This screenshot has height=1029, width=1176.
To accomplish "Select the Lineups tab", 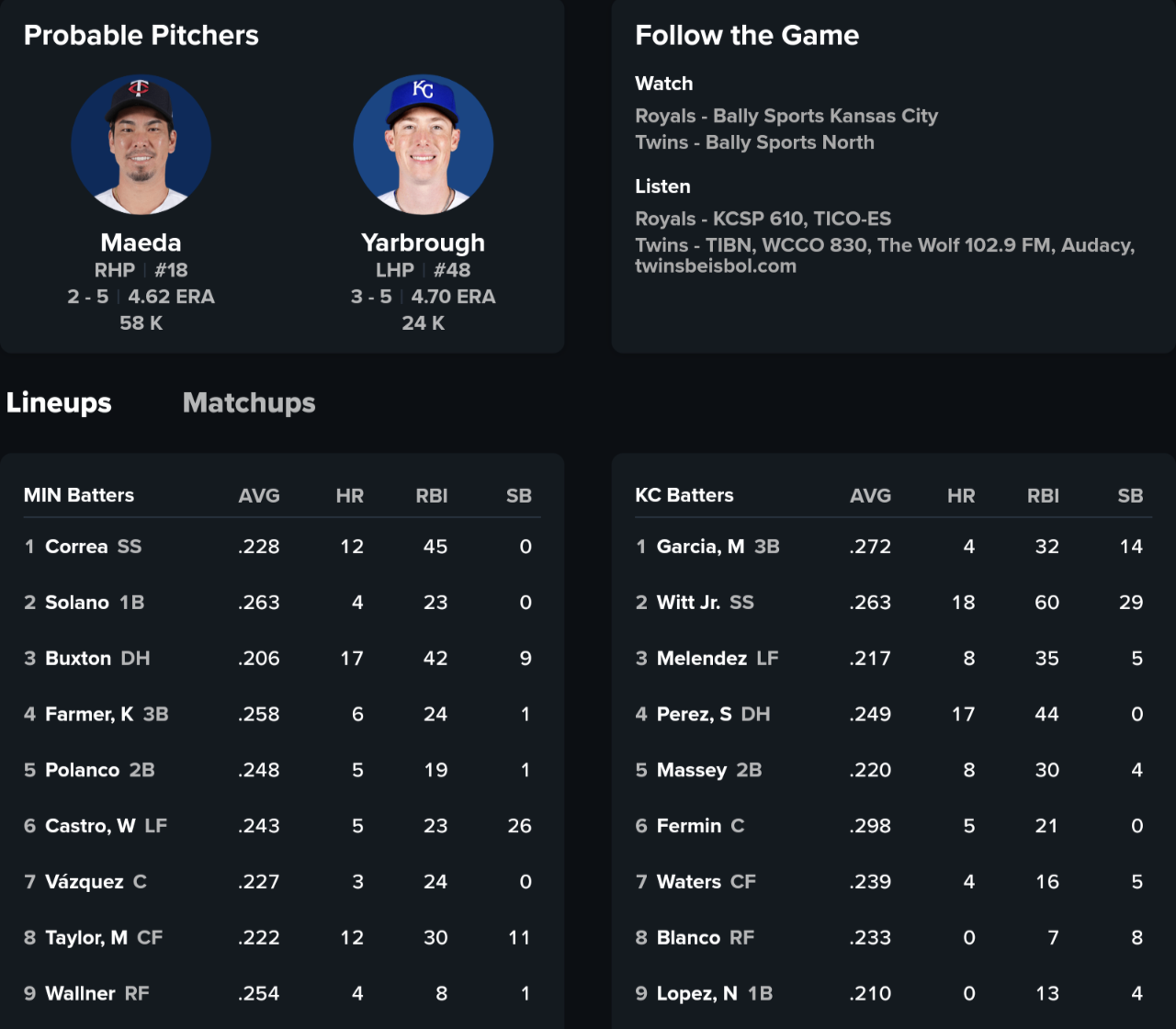I will [x=59, y=402].
